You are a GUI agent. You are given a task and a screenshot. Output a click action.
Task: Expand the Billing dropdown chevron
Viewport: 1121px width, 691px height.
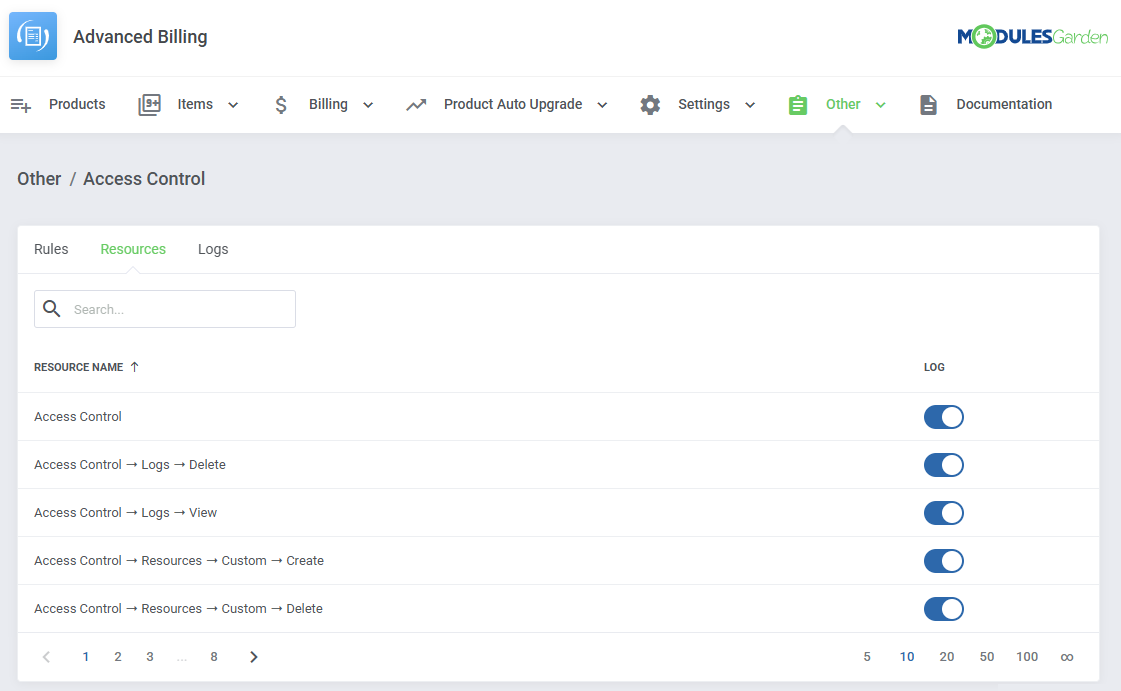pyautogui.click(x=368, y=105)
